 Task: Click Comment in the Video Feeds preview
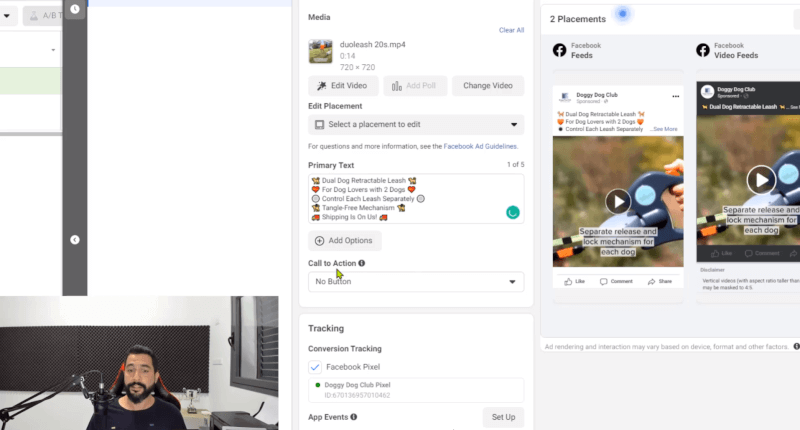pos(762,254)
